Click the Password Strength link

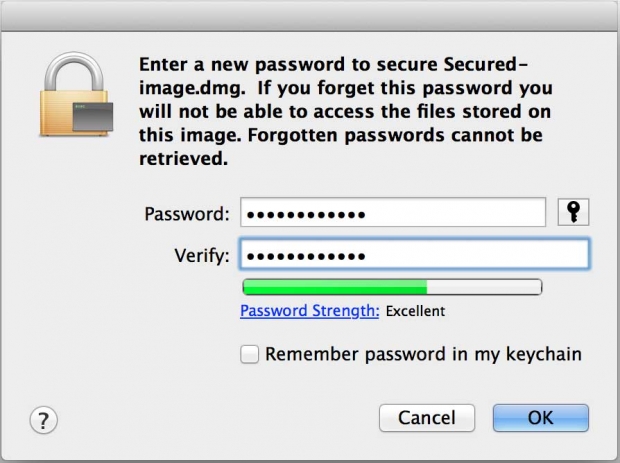tap(310, 311)
